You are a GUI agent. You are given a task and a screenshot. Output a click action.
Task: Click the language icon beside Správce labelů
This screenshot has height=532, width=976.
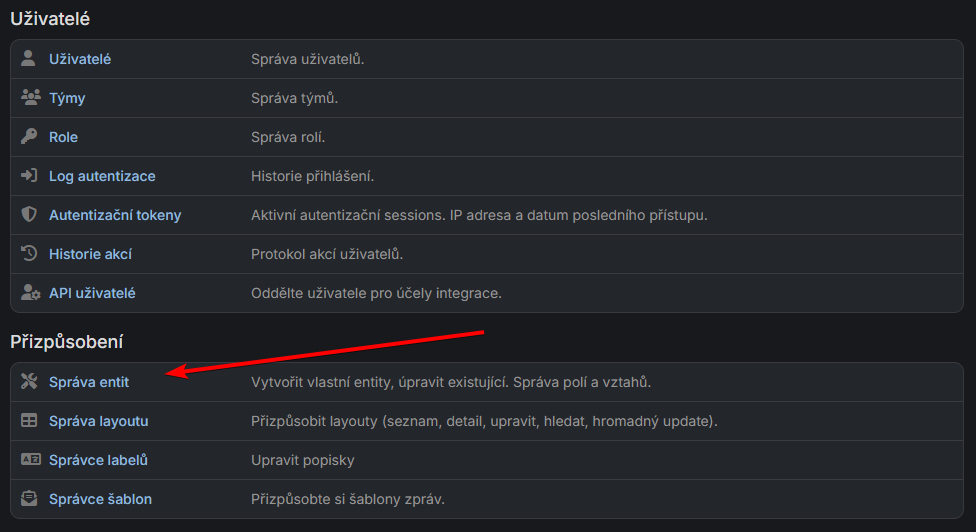click(x=29, y=460)
